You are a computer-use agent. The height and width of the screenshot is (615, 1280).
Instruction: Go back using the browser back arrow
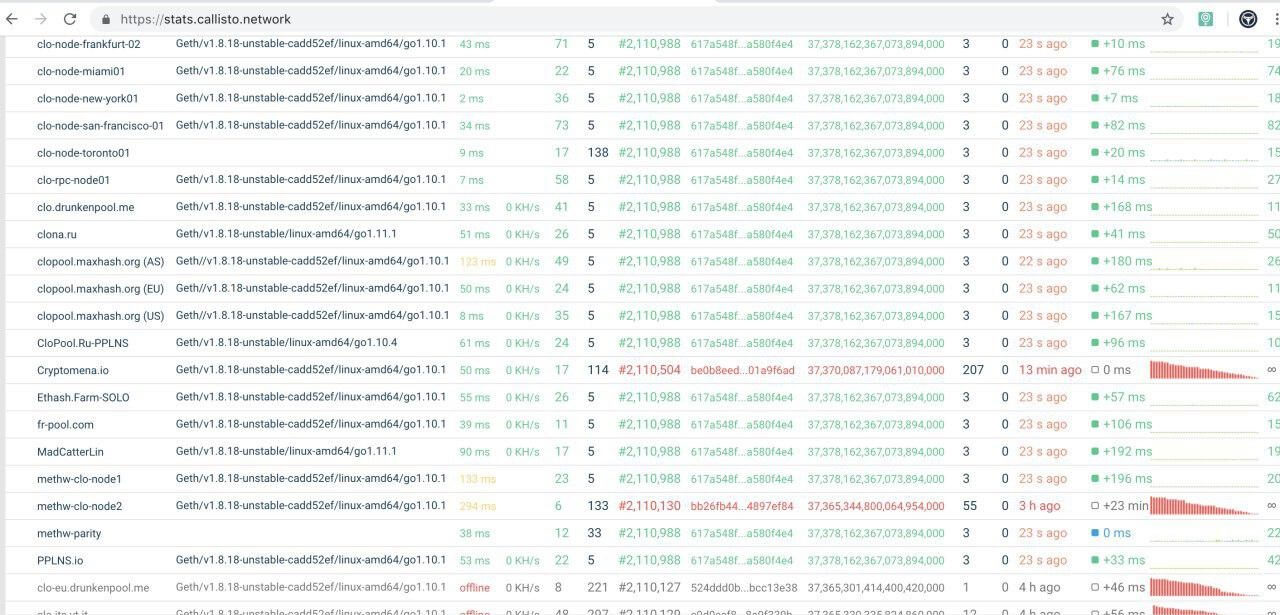(12, 19)
